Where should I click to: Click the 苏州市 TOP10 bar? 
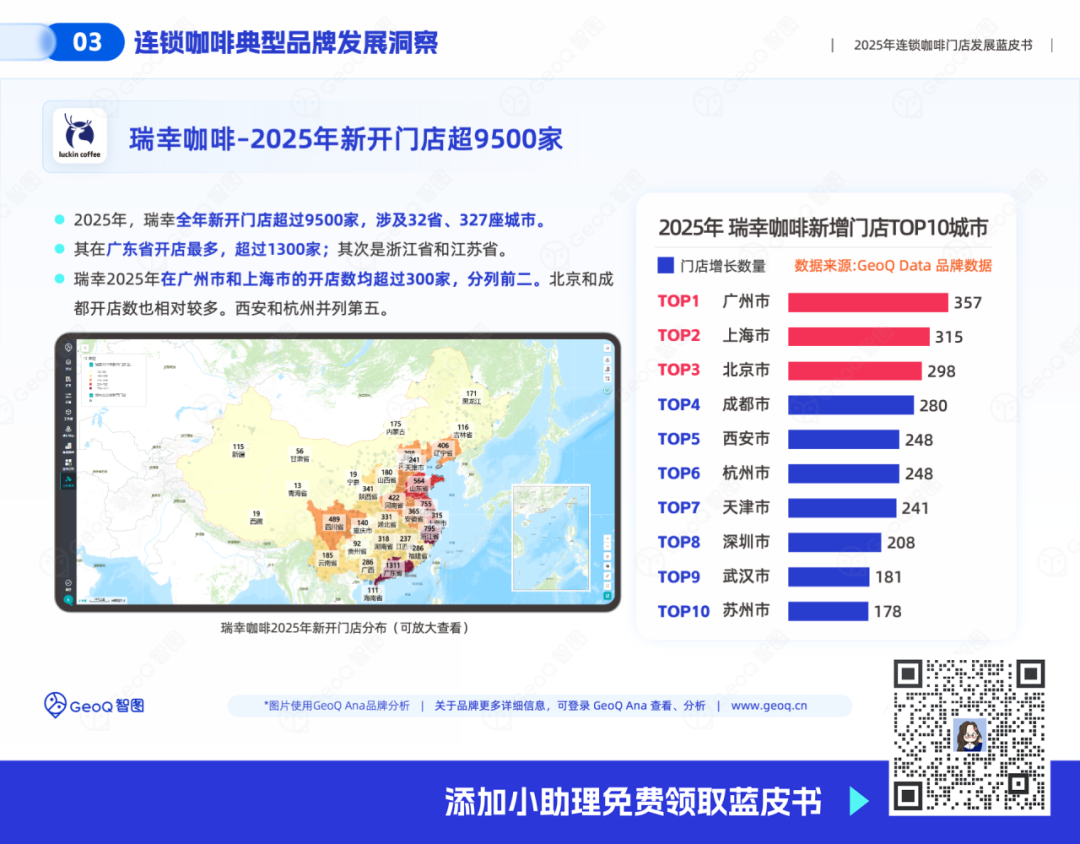pyautogui.click(x=827, y=611)
